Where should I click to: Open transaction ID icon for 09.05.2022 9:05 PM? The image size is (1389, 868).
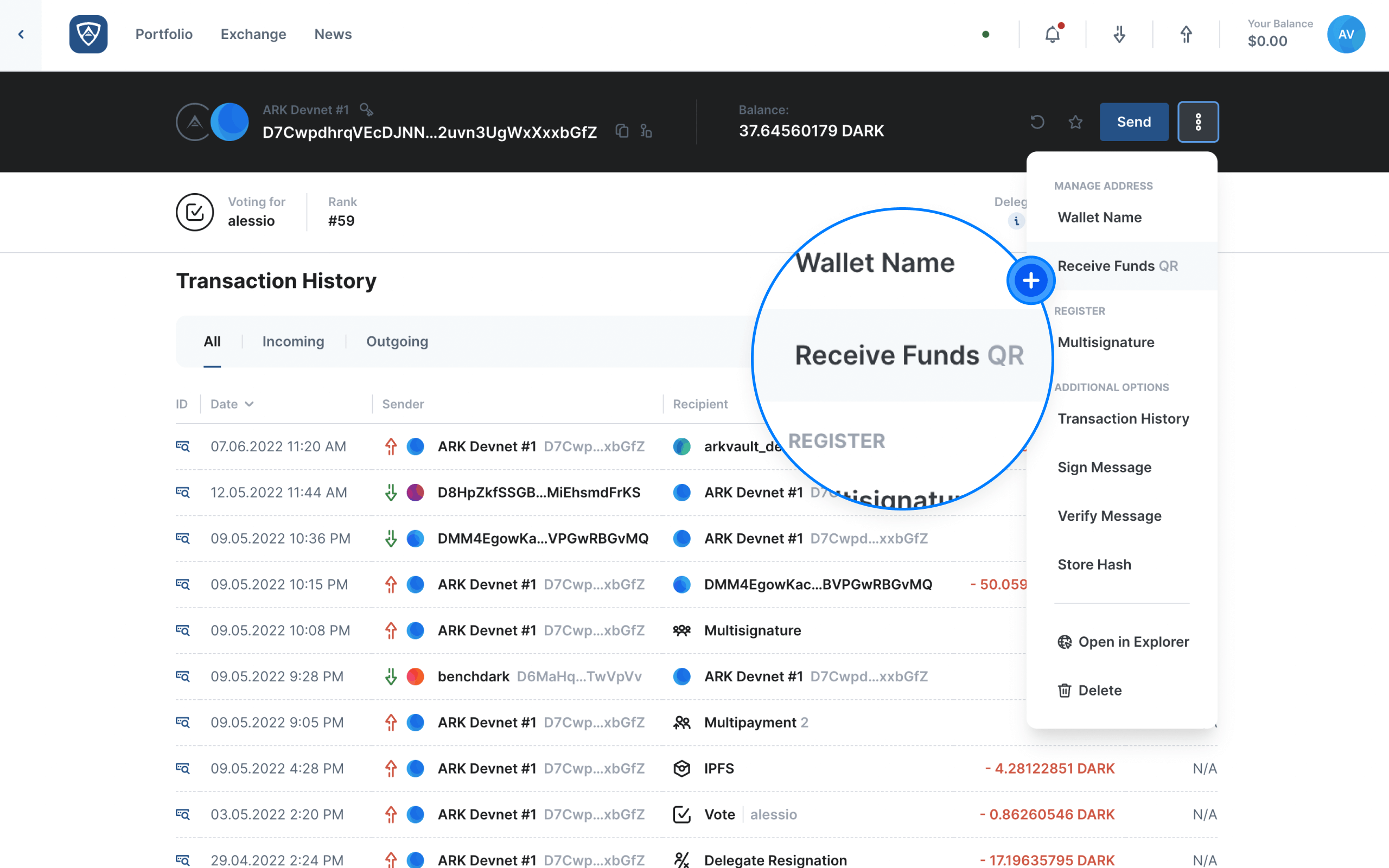(x=182, y=722)
